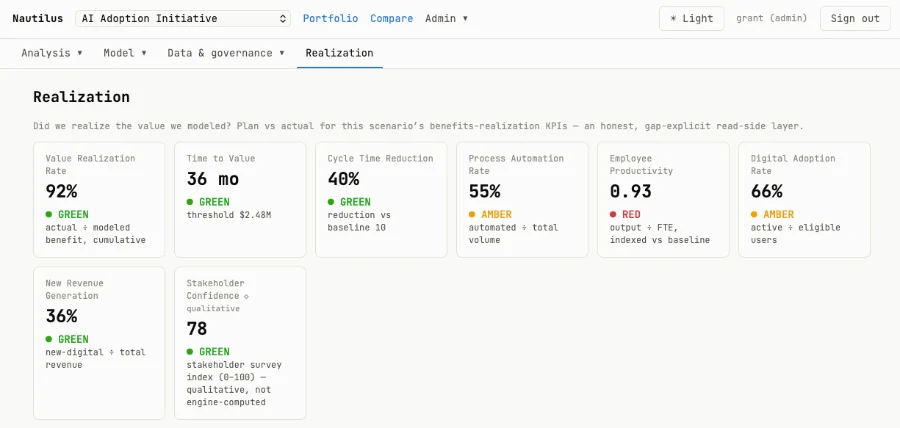Click the 'Did we realize the value' description line
Viewport: 900px width, 428px height.
pos(418,126)
